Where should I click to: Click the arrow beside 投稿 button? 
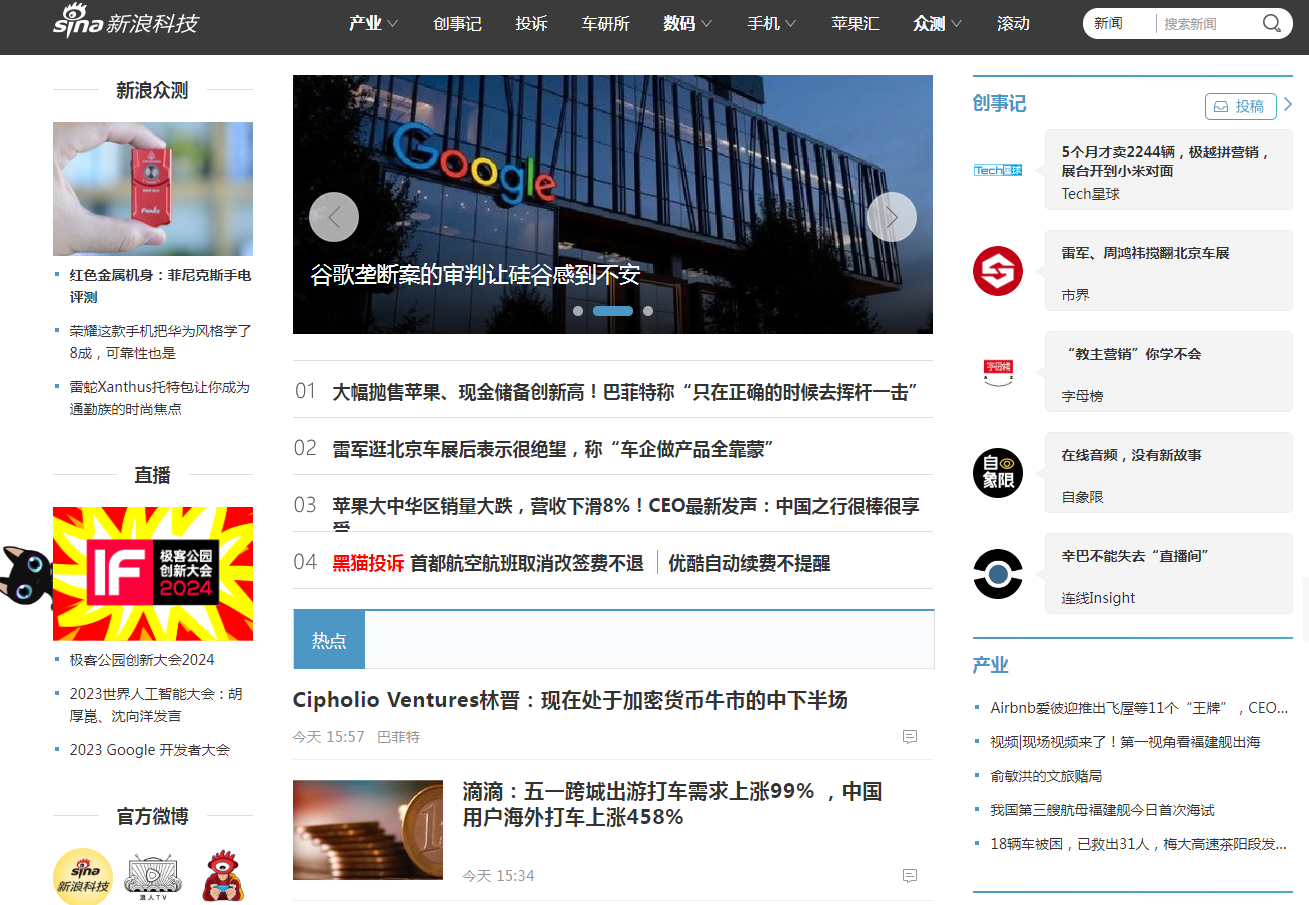1288,104
